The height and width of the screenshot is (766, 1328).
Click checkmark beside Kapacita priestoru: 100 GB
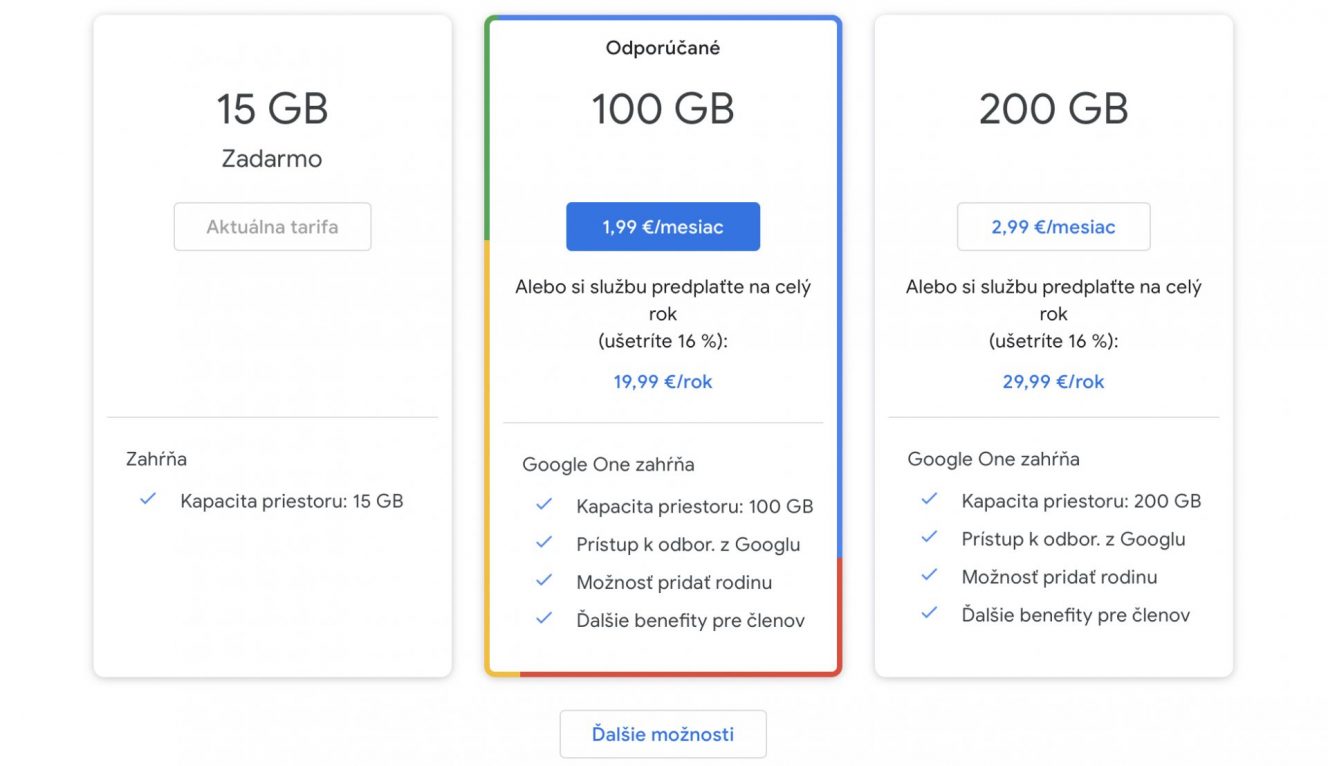544,504
